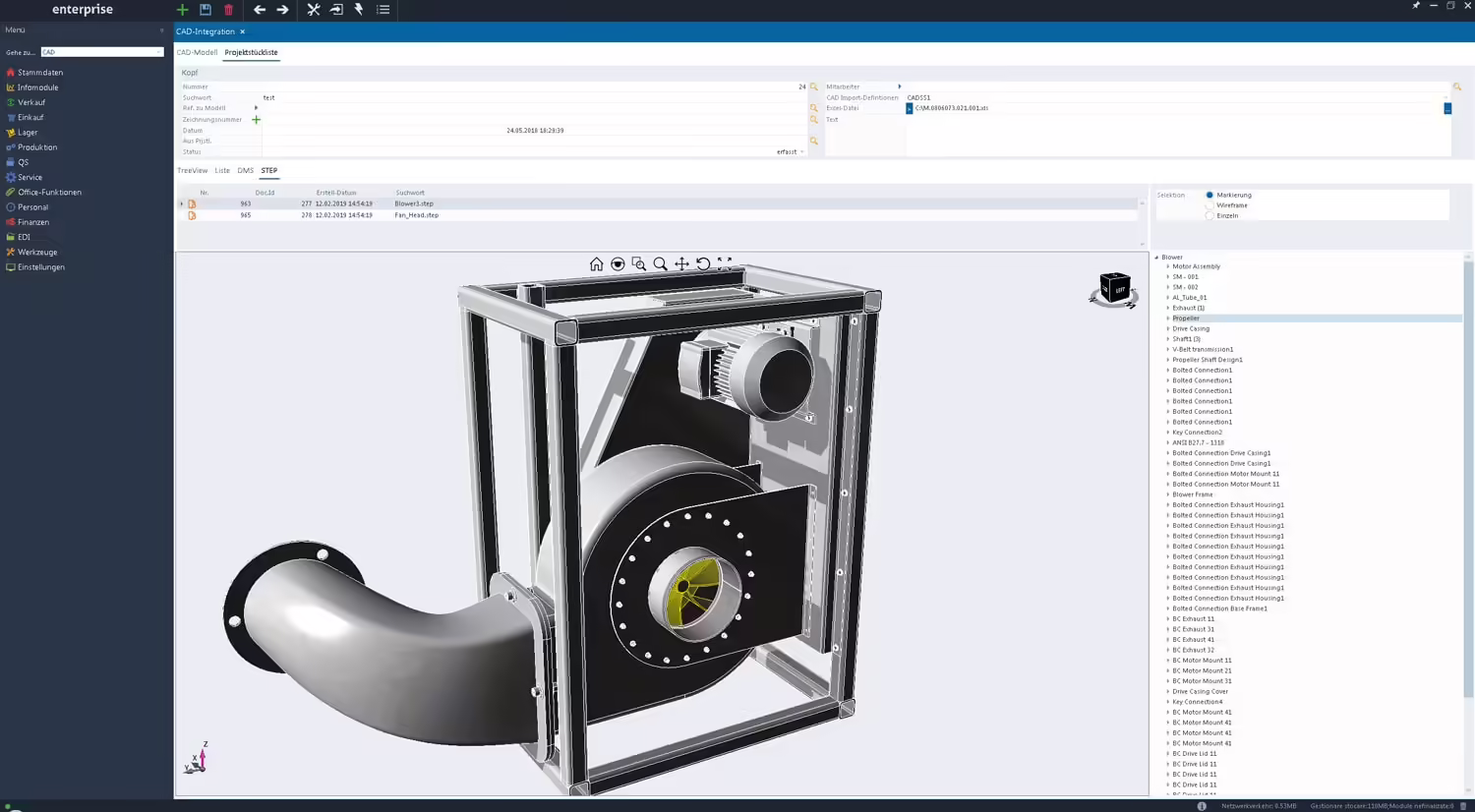Expand the Motor Assembly tree node

tap(1167, 266)
